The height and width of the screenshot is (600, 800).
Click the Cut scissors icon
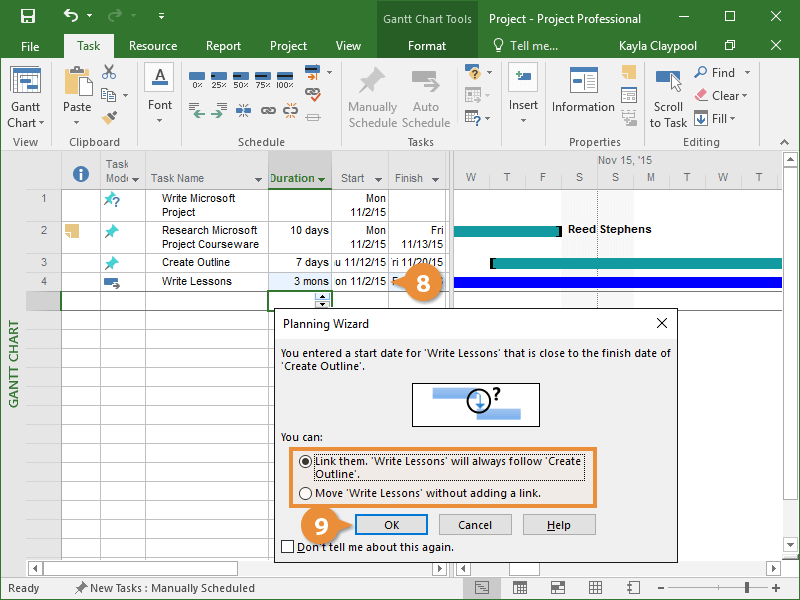point(109,72)
